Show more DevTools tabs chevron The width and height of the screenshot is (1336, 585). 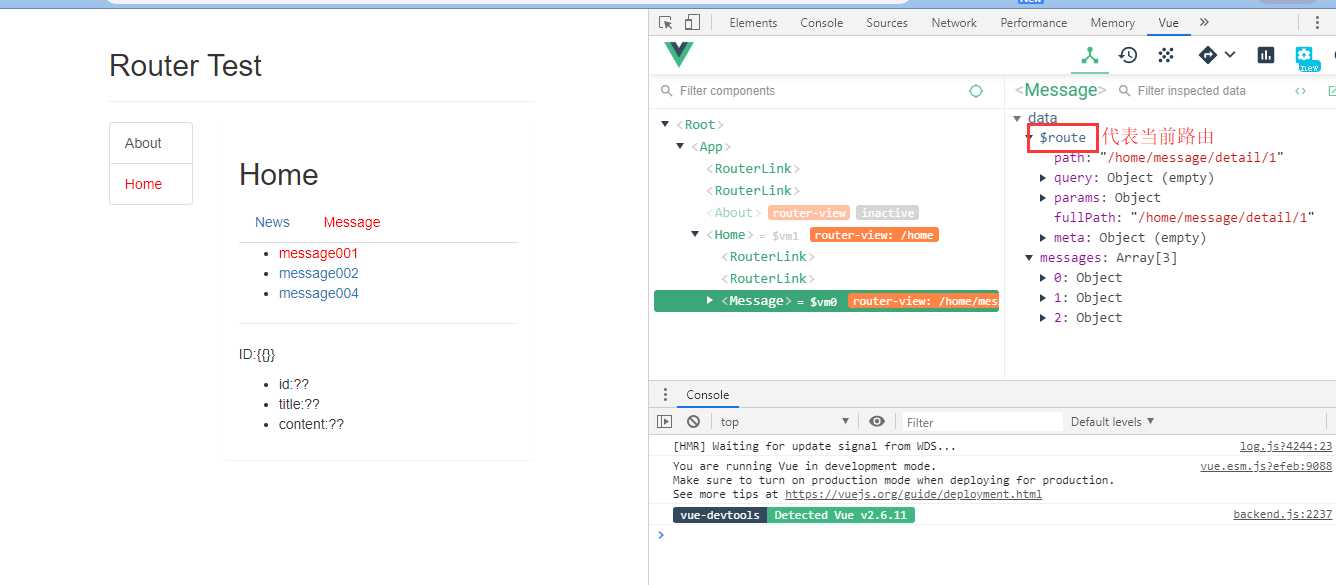coord(1204,22)
